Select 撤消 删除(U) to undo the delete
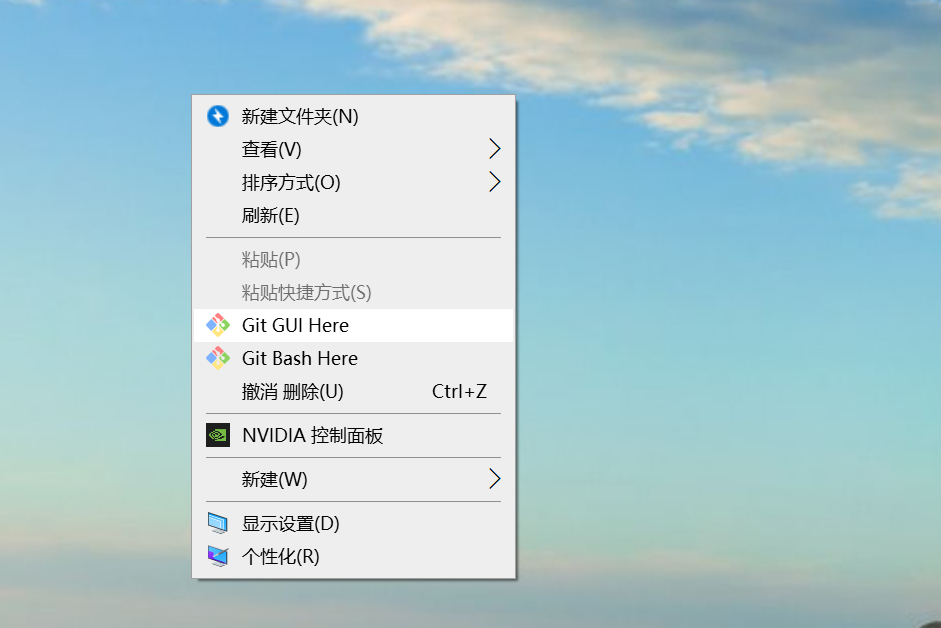Screen dimensions: 941x628 coord(353,391)
